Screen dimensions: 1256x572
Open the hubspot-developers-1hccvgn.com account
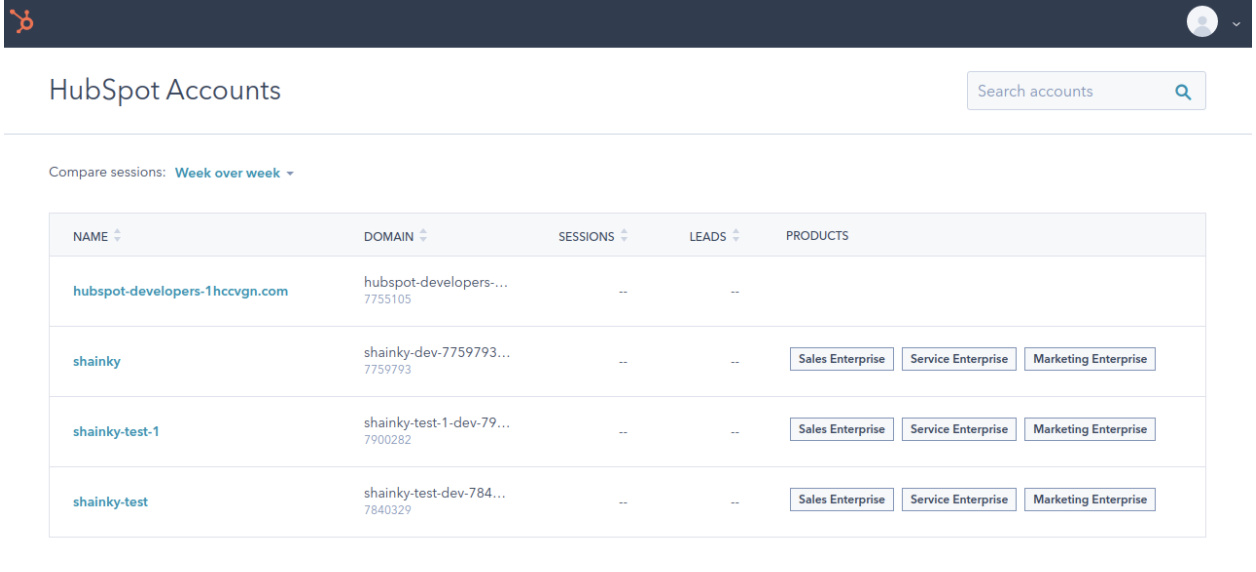tap(181, 292)
